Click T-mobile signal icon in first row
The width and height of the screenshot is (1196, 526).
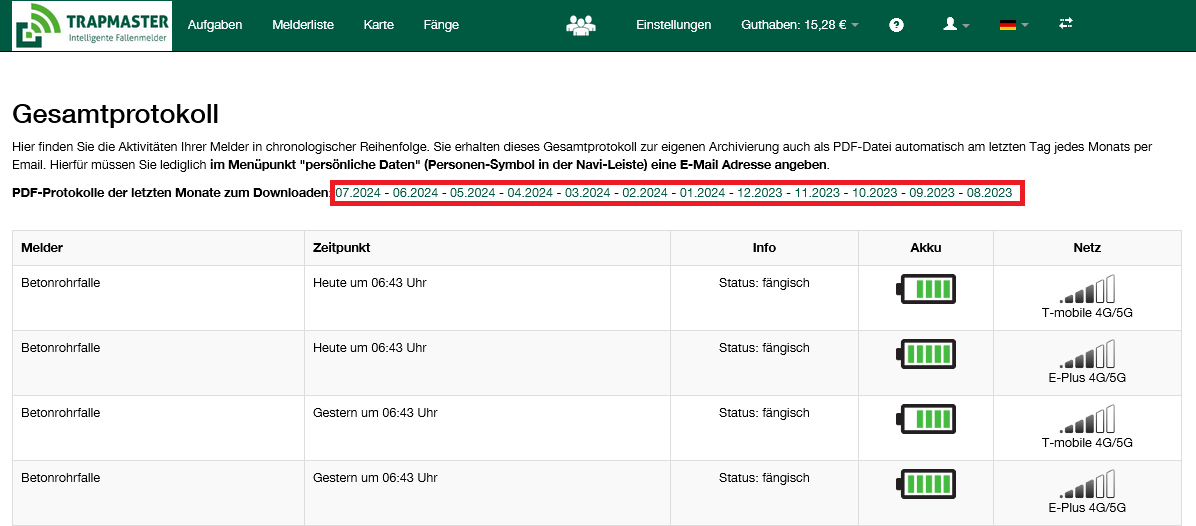(1087, 290)
